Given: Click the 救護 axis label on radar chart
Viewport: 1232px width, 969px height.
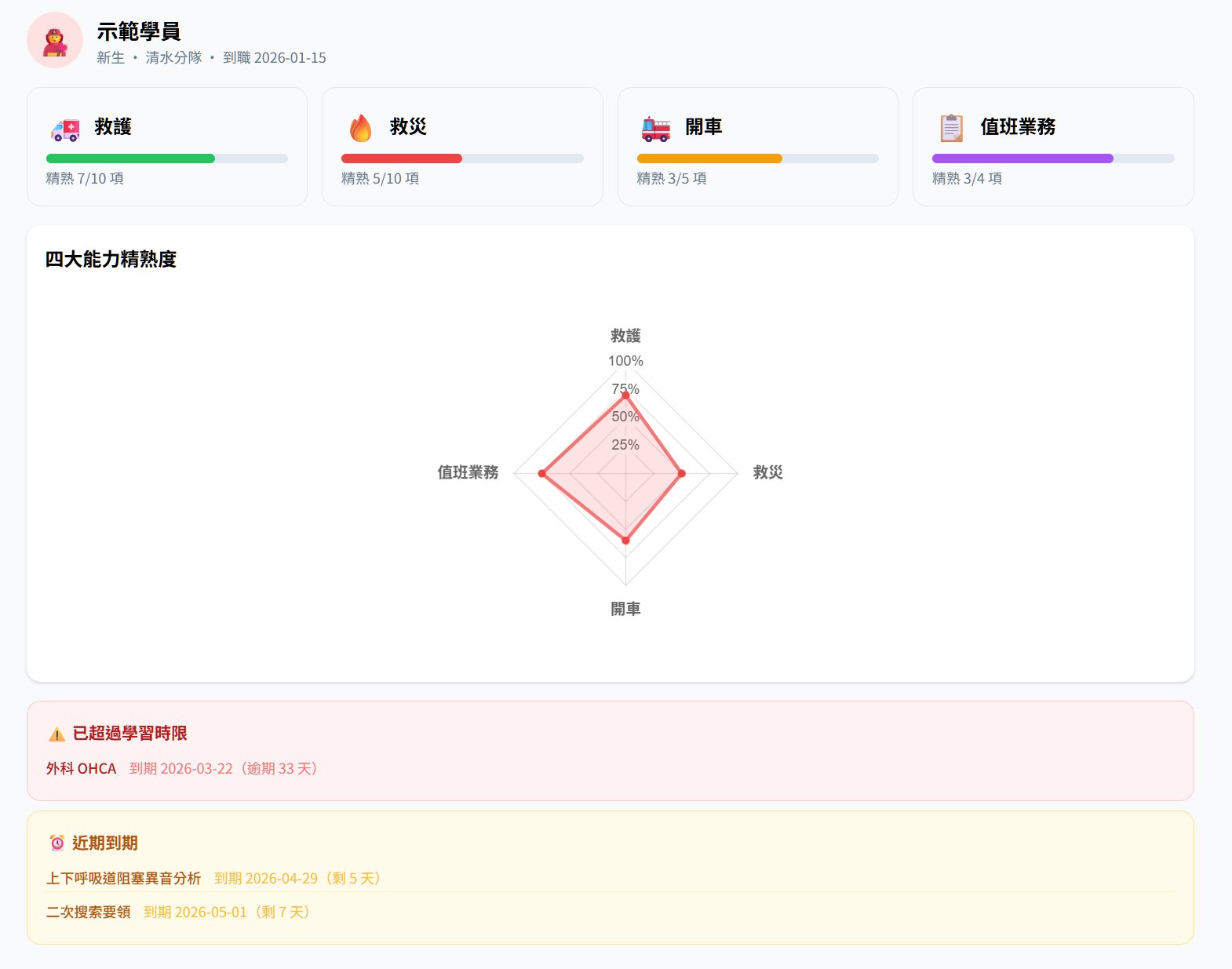Looking at the screenshot, I should [x=625, y=336].
